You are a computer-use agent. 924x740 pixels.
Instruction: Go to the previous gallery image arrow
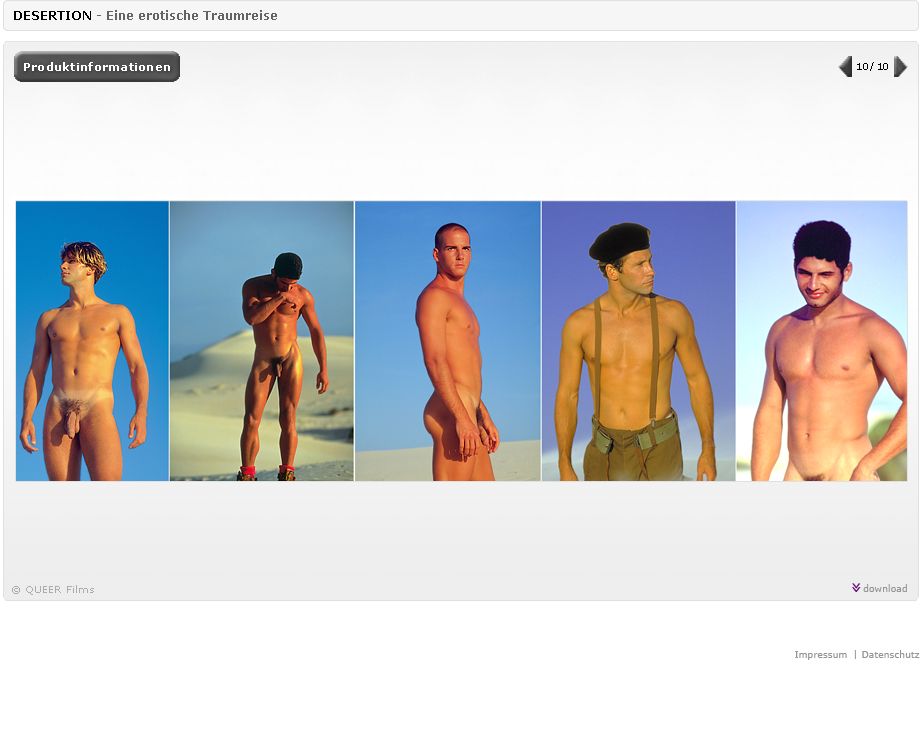click(x=845, y=67)
